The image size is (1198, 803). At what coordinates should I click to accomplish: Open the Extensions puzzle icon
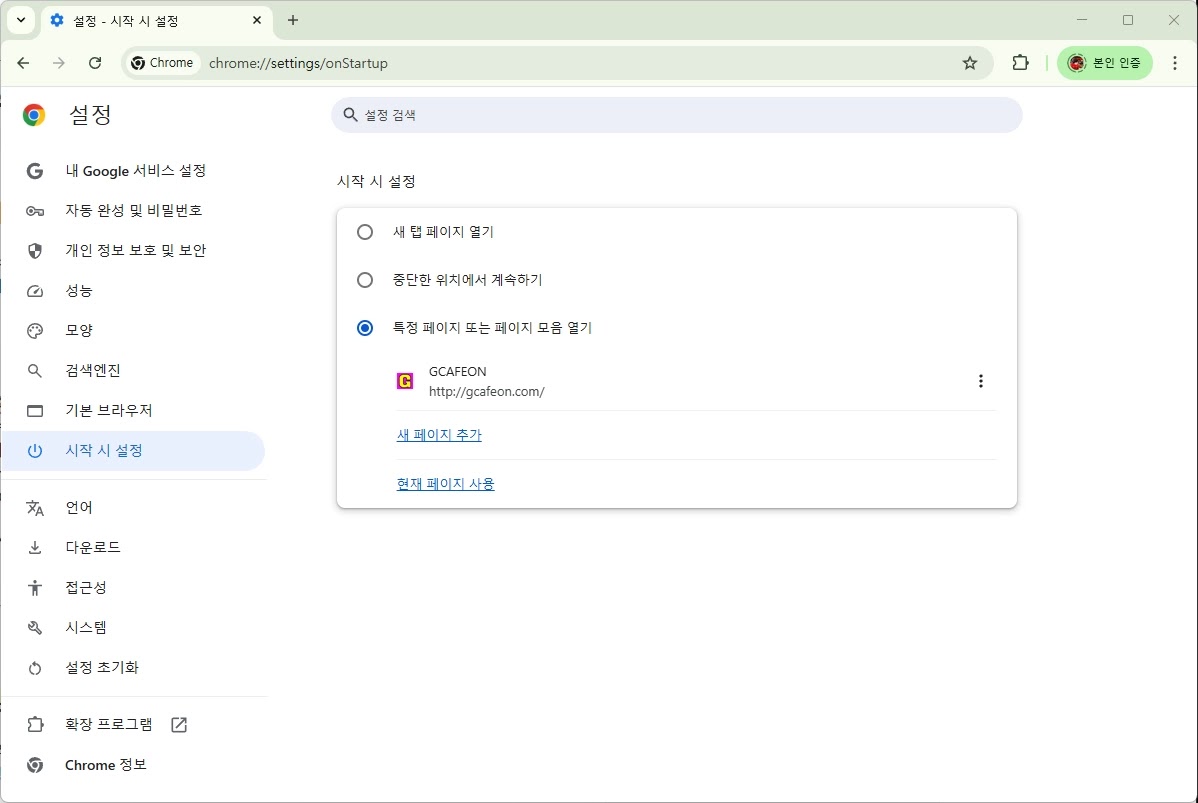(1020, 63)
